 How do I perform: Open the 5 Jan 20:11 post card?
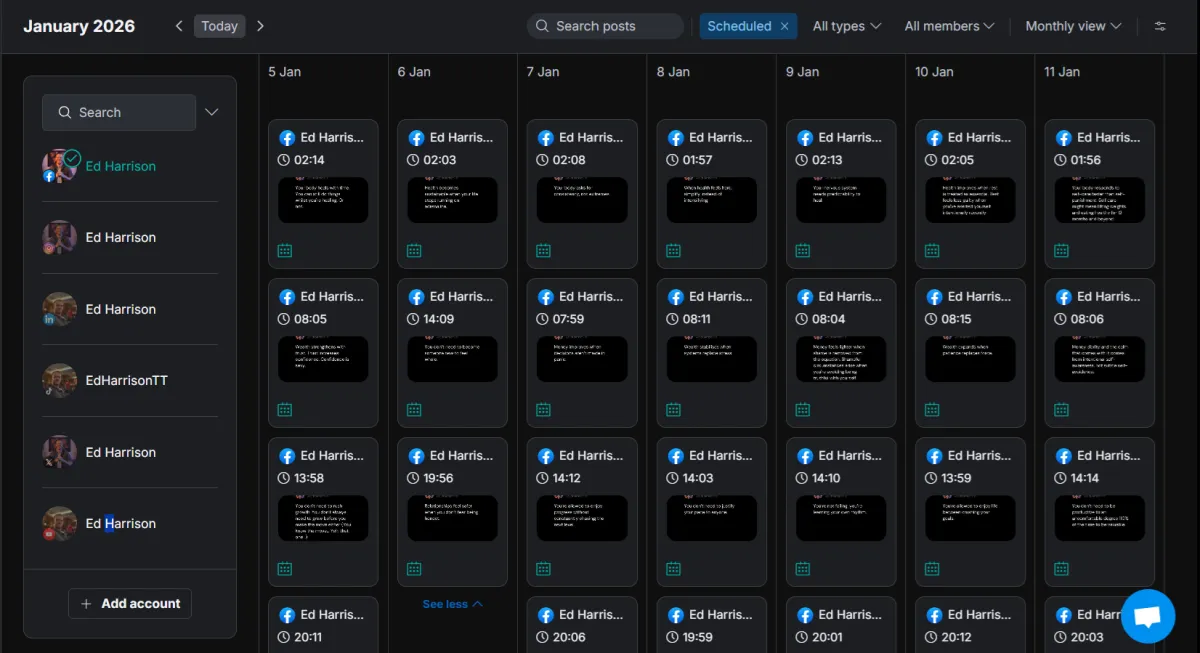323,625
